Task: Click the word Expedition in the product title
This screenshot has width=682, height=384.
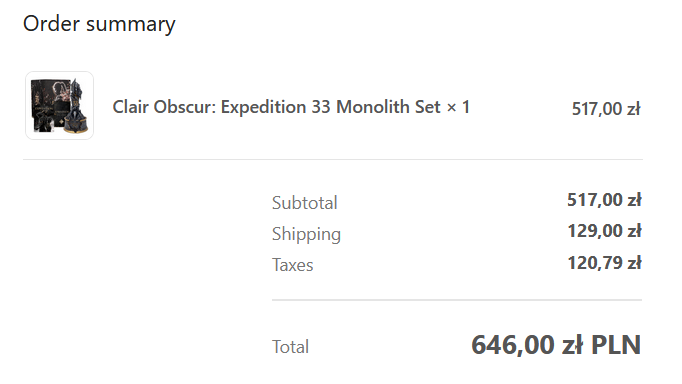Action: coord(263,107)
